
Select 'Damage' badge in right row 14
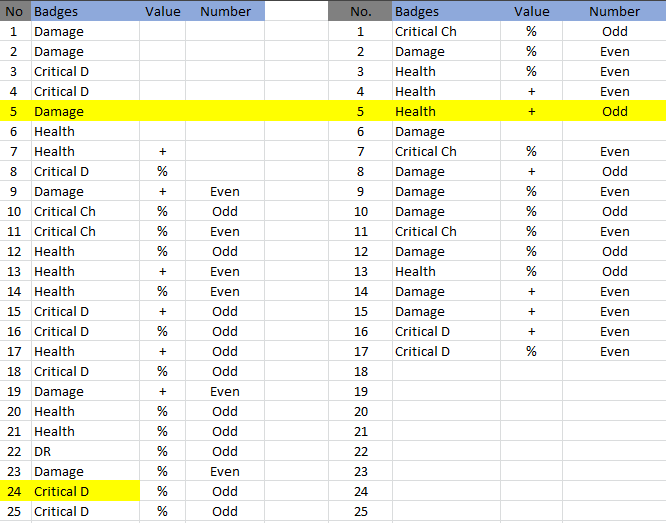coord(446,291)
